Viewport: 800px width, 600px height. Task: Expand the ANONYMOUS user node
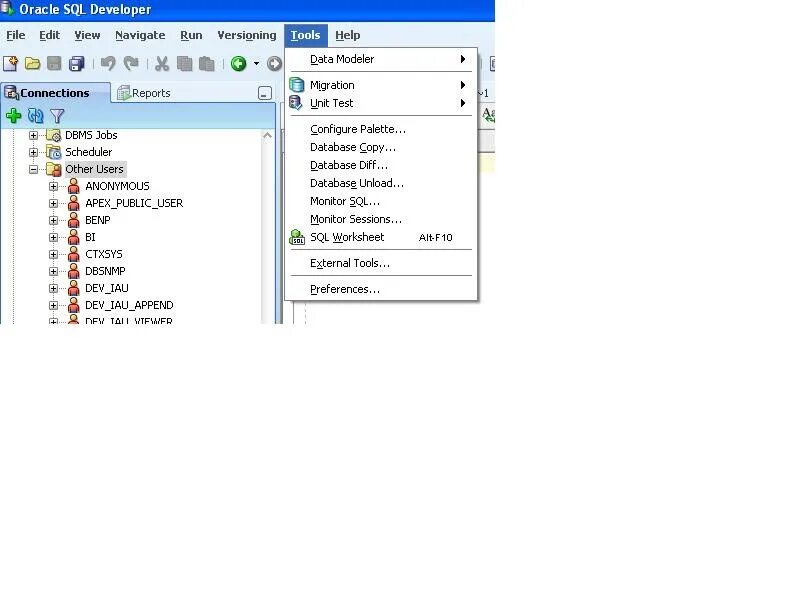coord(53,186)
